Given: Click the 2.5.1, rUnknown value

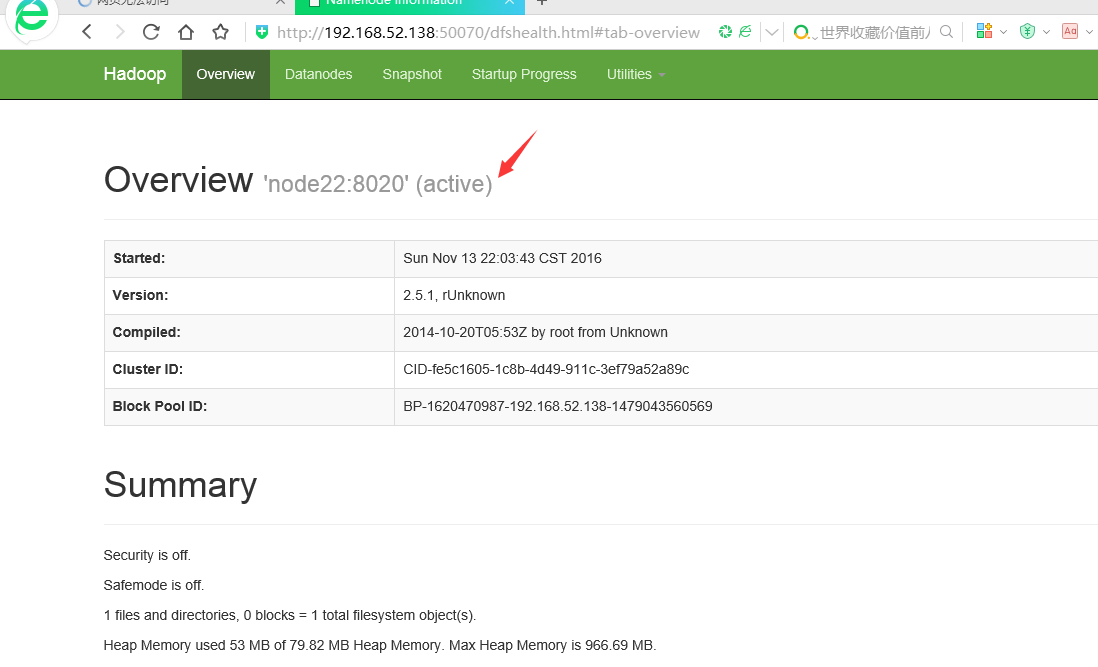Looking at the screenshot, I should coord(454,295).
